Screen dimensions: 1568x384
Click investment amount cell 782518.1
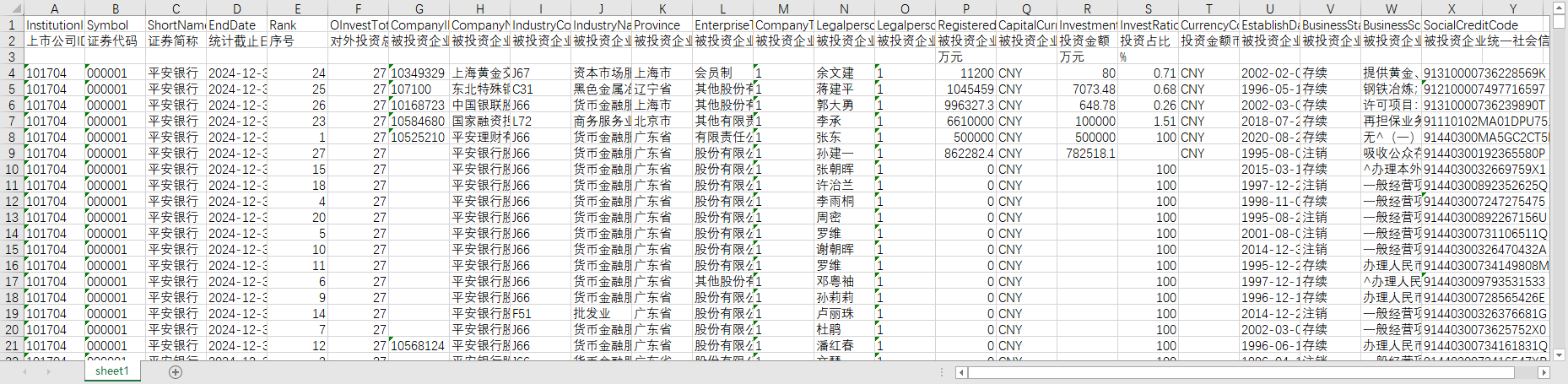(1087, 154)
